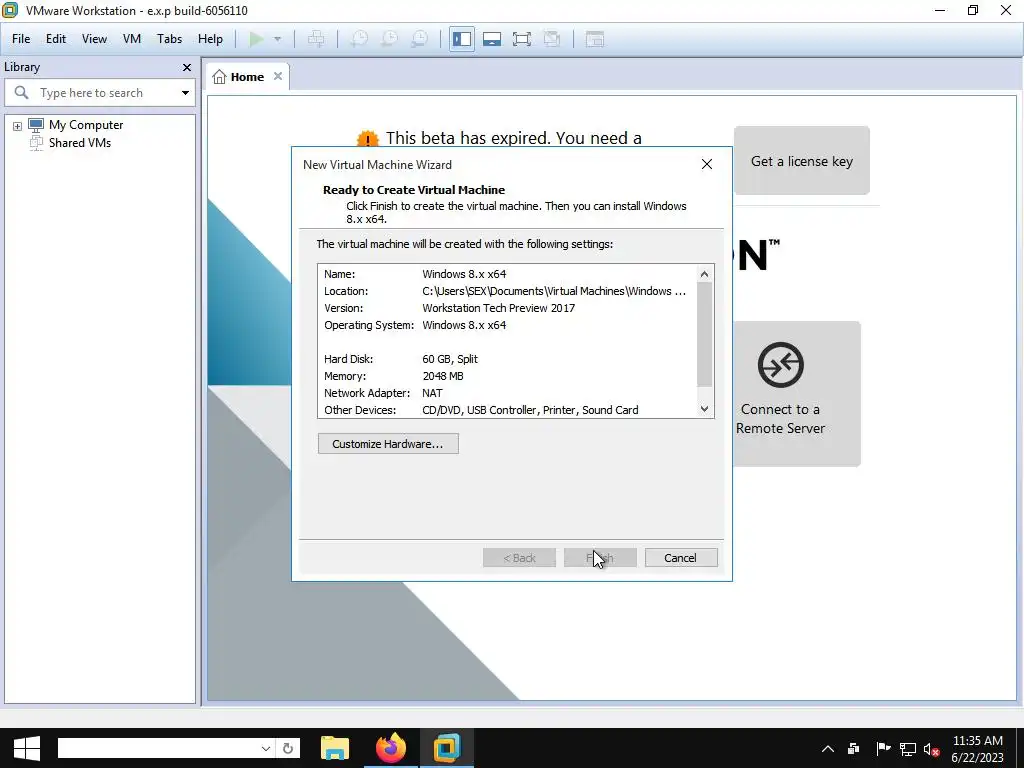Screen dimensions: 1024x768
Task: Open the VM menu
Action: 132,39
